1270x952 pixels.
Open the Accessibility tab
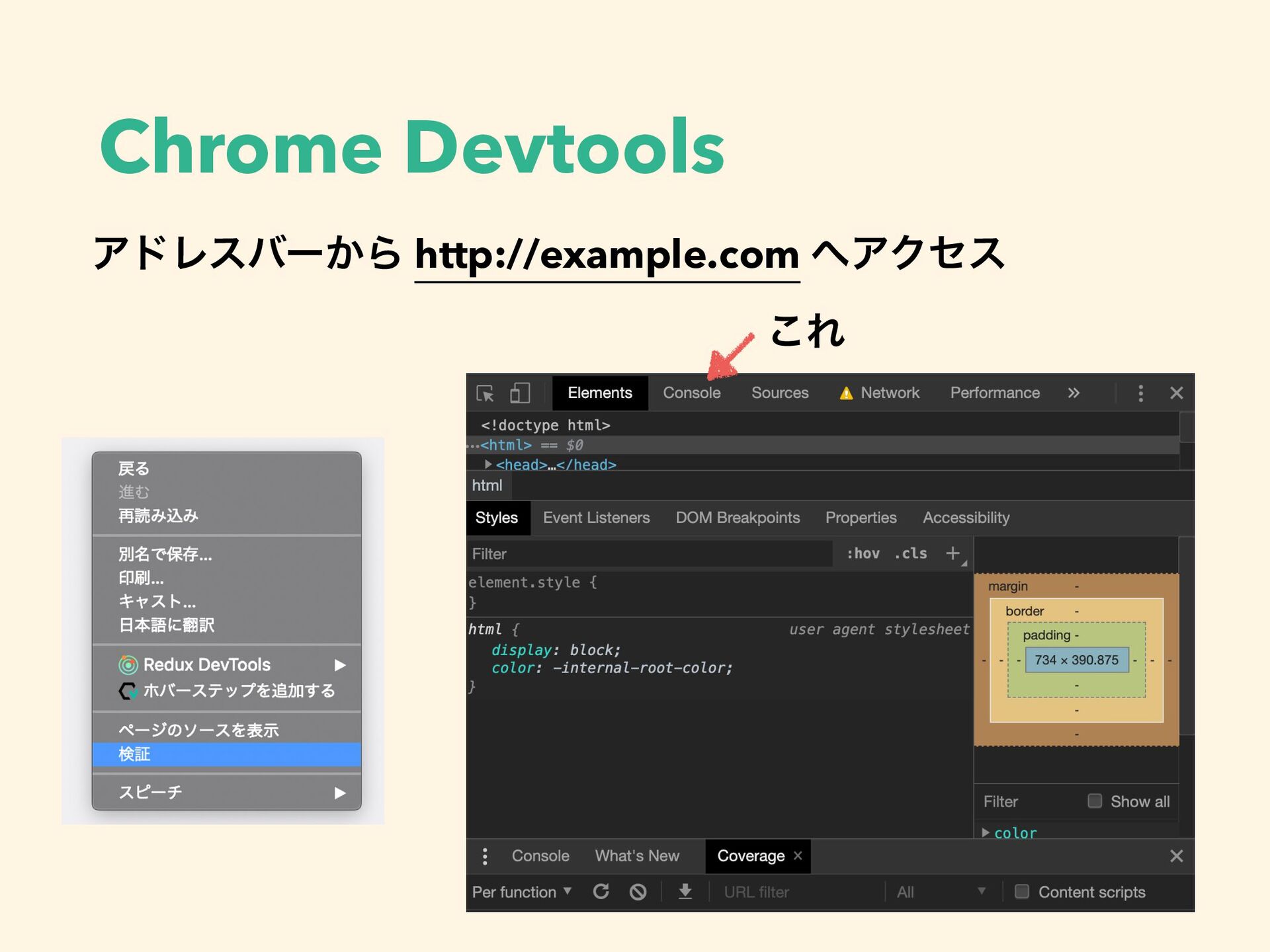click(966, 518)
